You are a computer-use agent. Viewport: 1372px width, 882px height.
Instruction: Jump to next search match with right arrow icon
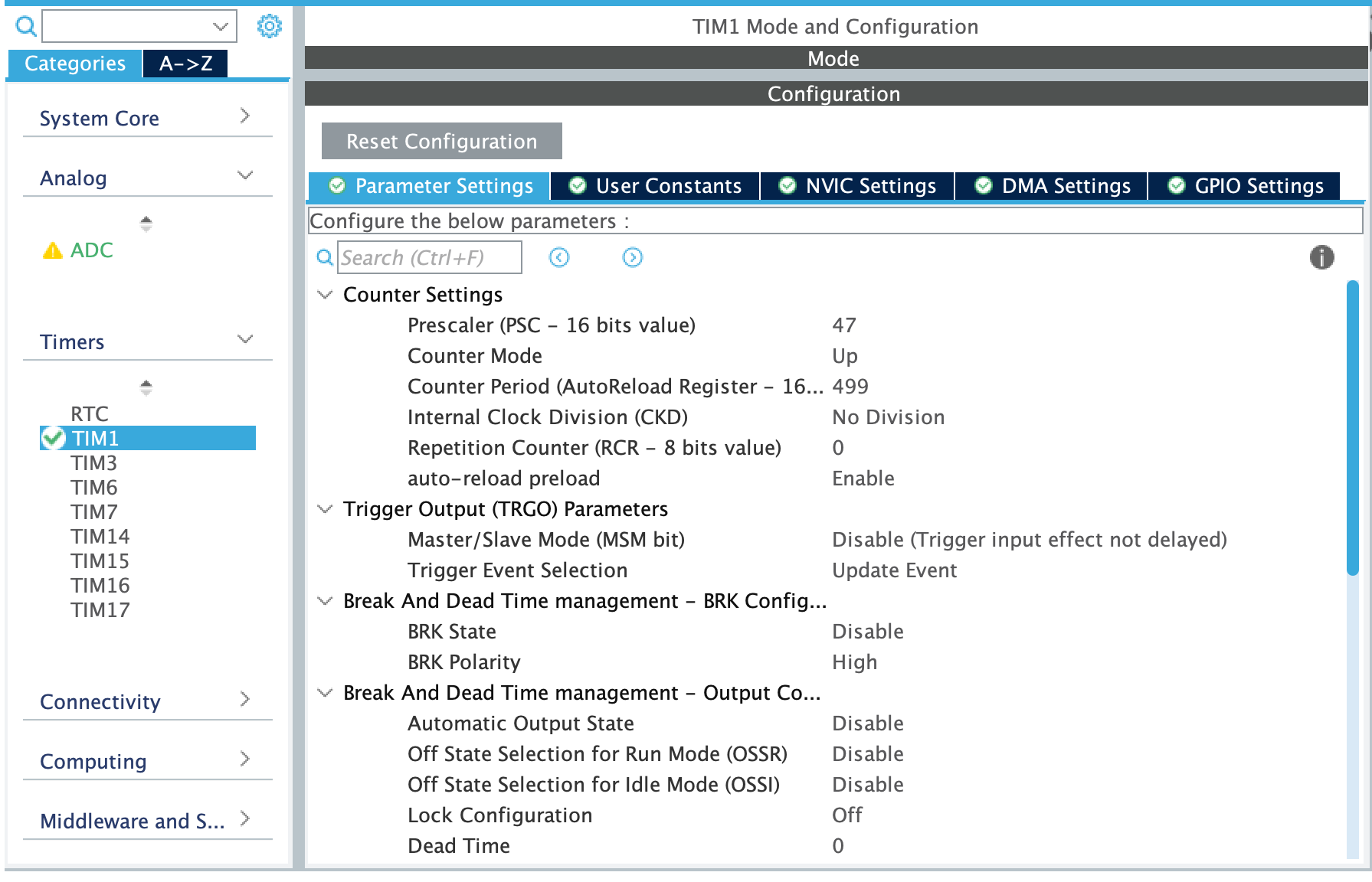[631, 258]
